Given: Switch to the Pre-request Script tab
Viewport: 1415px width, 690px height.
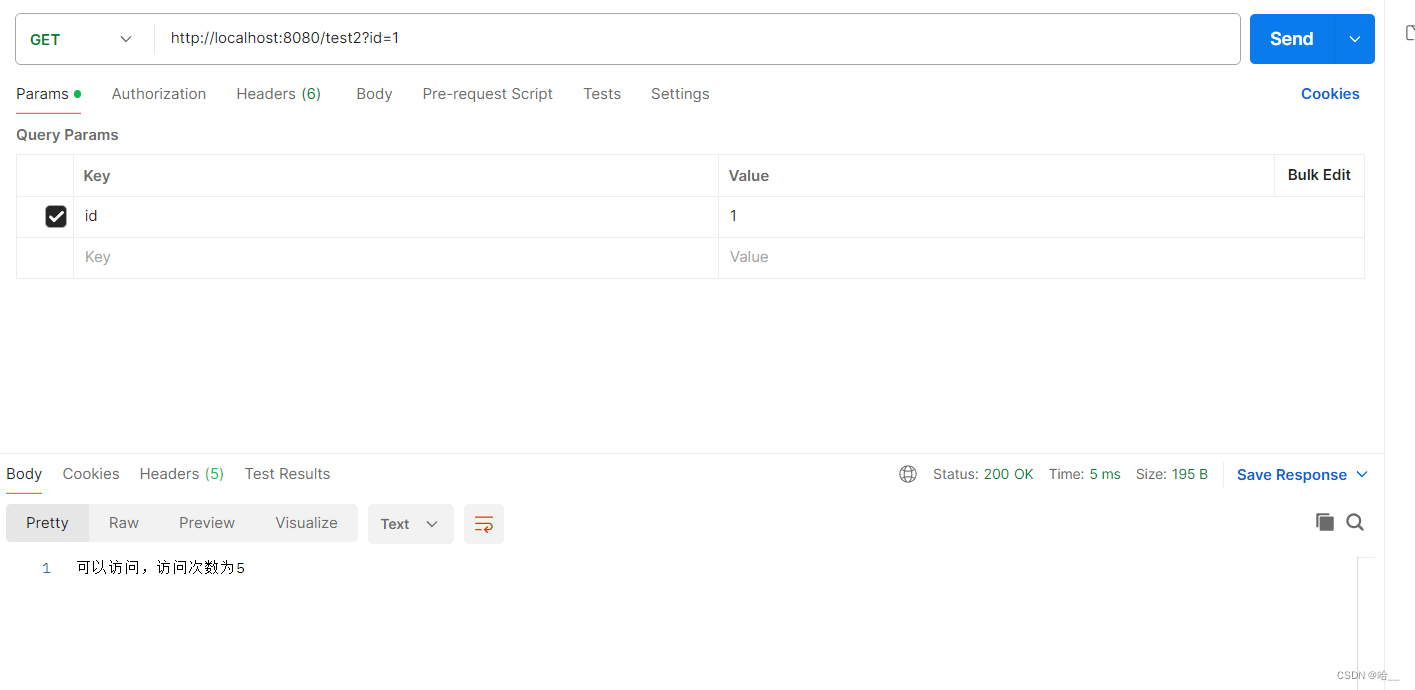Looking at the screenshot, I should [x=487, y=93].
